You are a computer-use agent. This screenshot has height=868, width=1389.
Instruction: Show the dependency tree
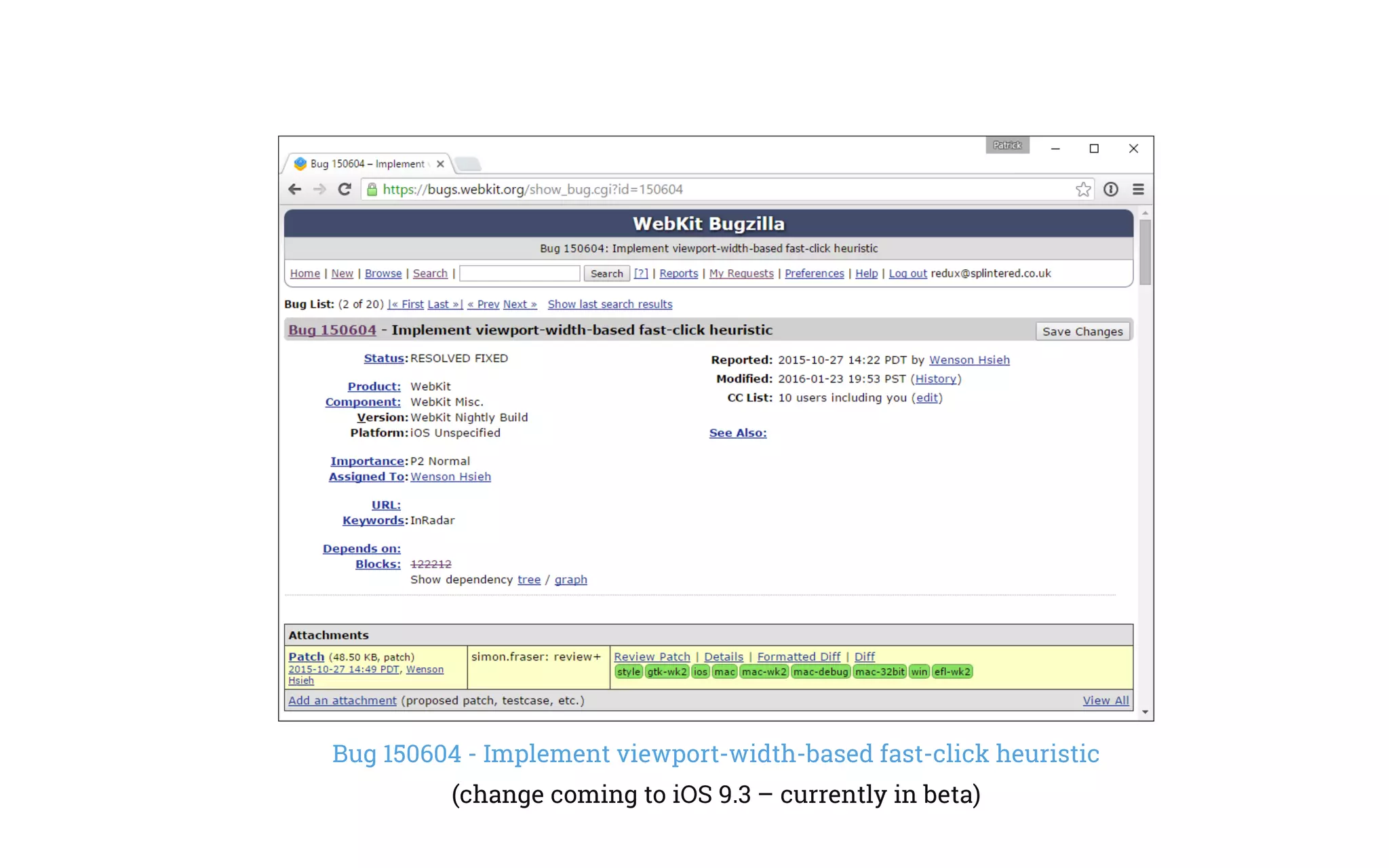[x=529, y=580]
